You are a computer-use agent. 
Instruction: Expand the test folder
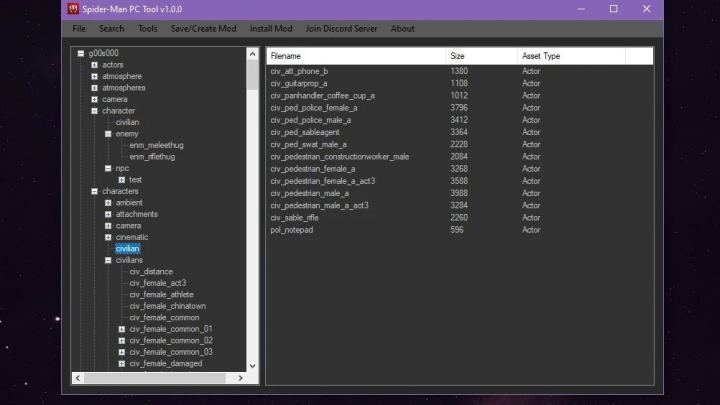tap(122, 180)
